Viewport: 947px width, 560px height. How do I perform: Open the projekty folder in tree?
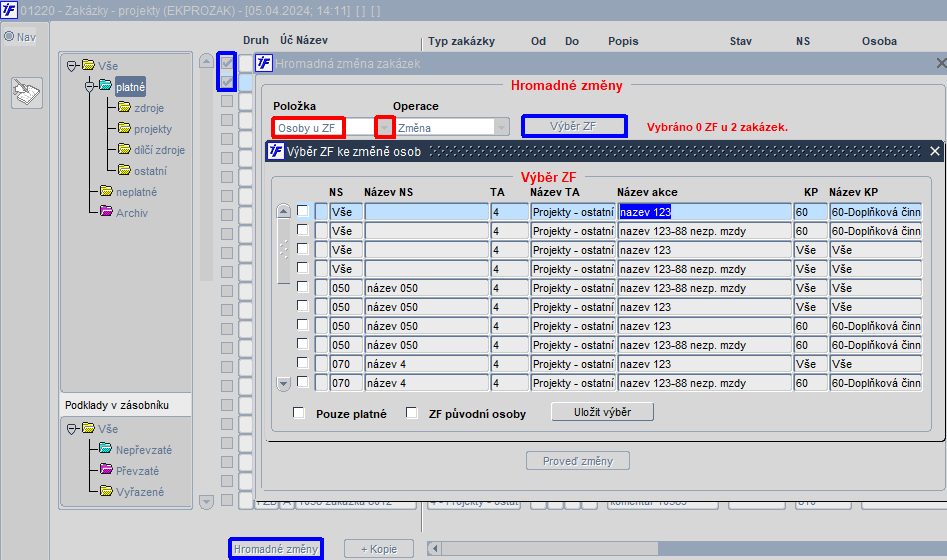(x=153, y=129)
